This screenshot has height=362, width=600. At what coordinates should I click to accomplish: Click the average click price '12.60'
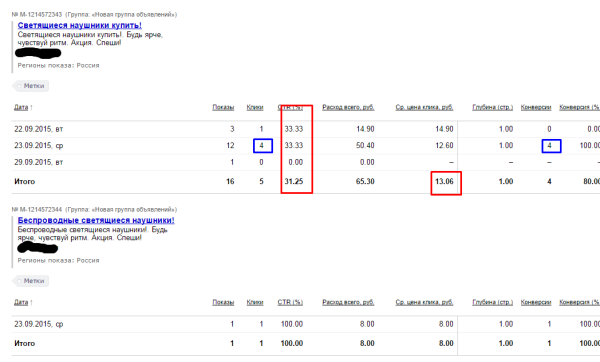point(444,145)
